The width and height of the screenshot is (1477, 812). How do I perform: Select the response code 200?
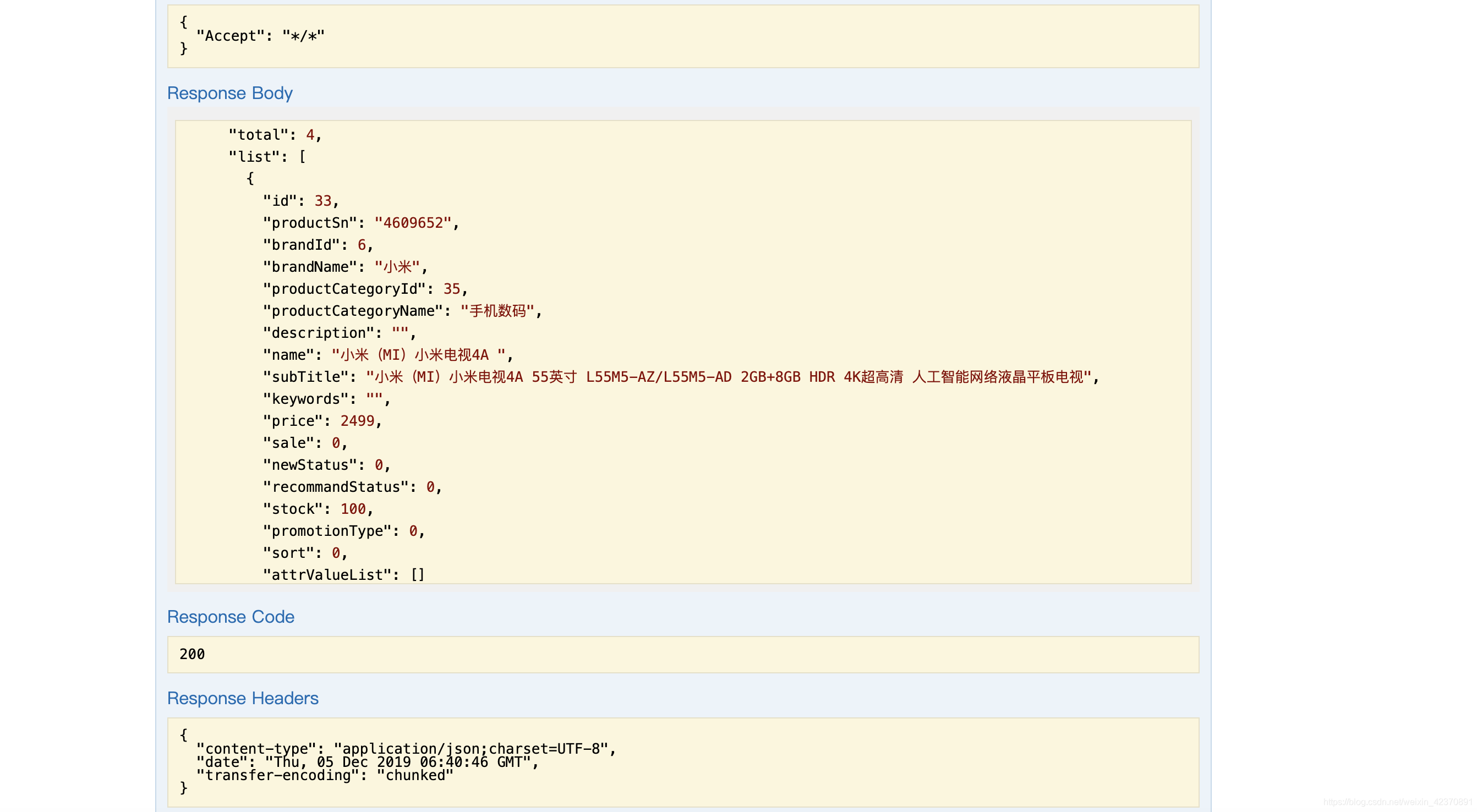pyautogui.click(x=192, y=655)
